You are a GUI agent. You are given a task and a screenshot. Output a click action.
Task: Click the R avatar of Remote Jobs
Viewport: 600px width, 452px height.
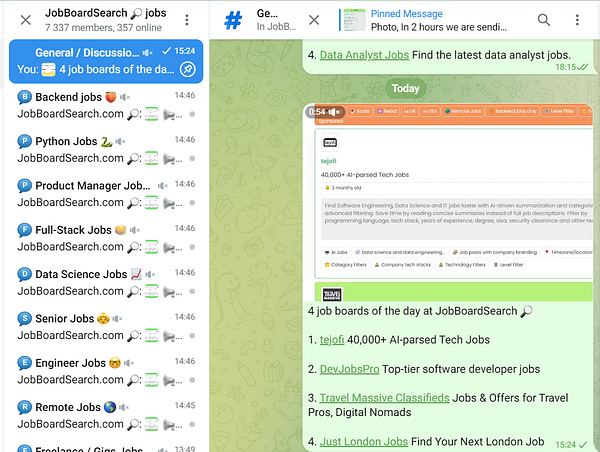click(x=24, y=408)
